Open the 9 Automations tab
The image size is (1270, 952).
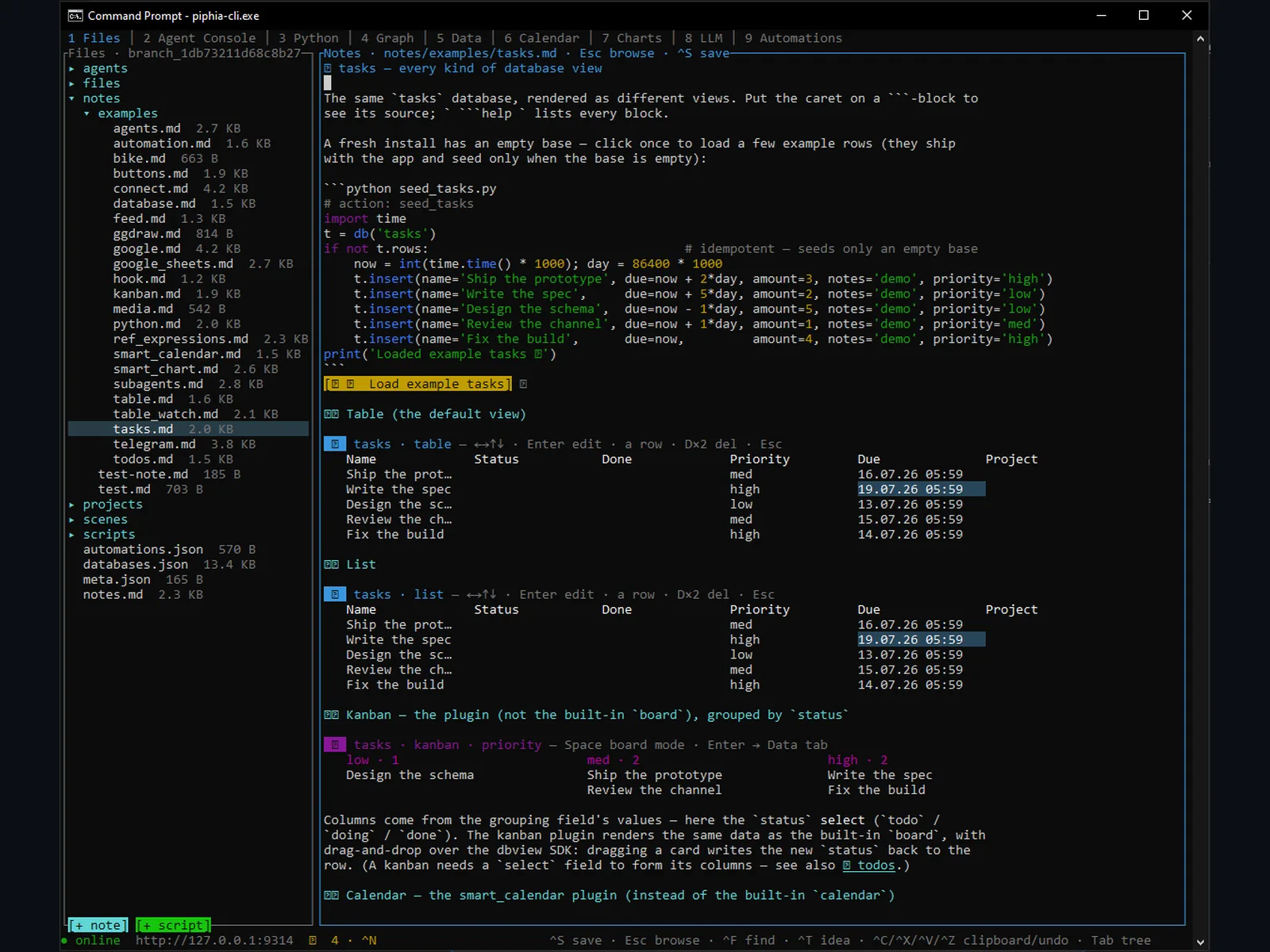point(793,38)
